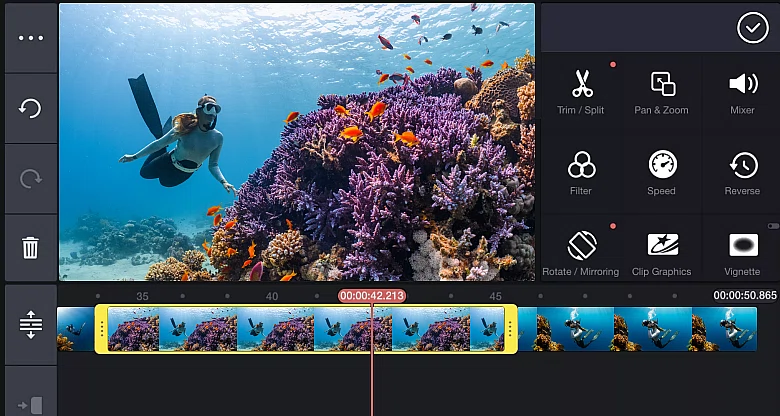Open the Pan & Zoom tool

click(x=662, y=93)
